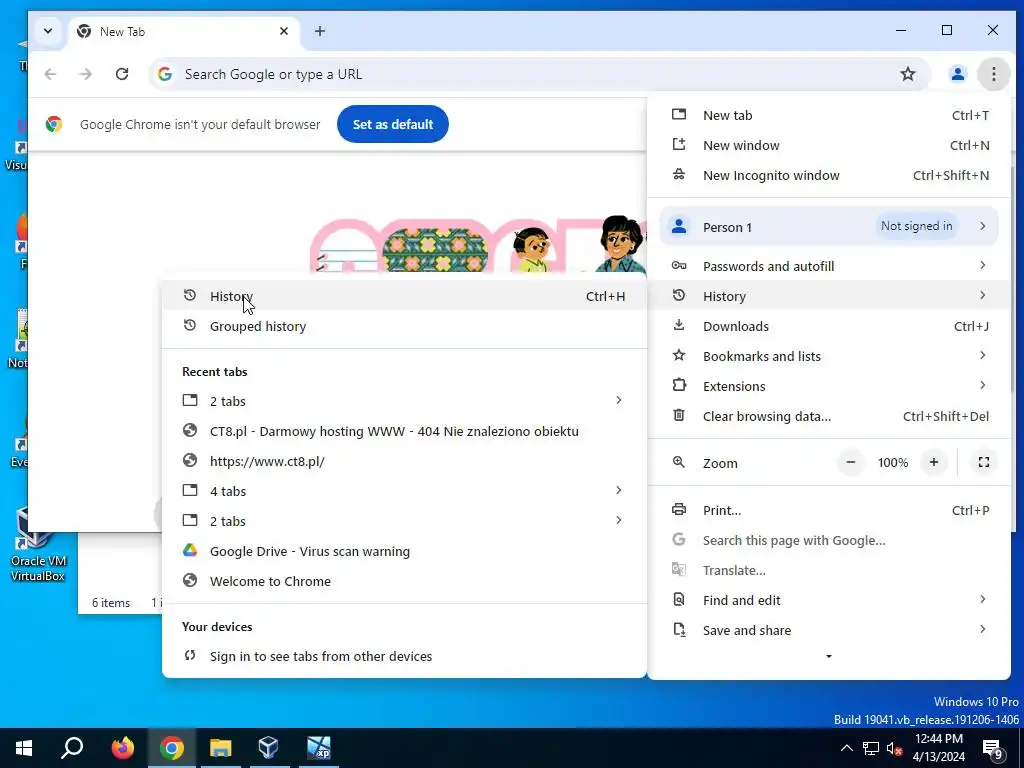Image resolution: width=1024 pixels, height=768 pixels.
Task: Show hidden tray icons chevron
Action: 846,748
